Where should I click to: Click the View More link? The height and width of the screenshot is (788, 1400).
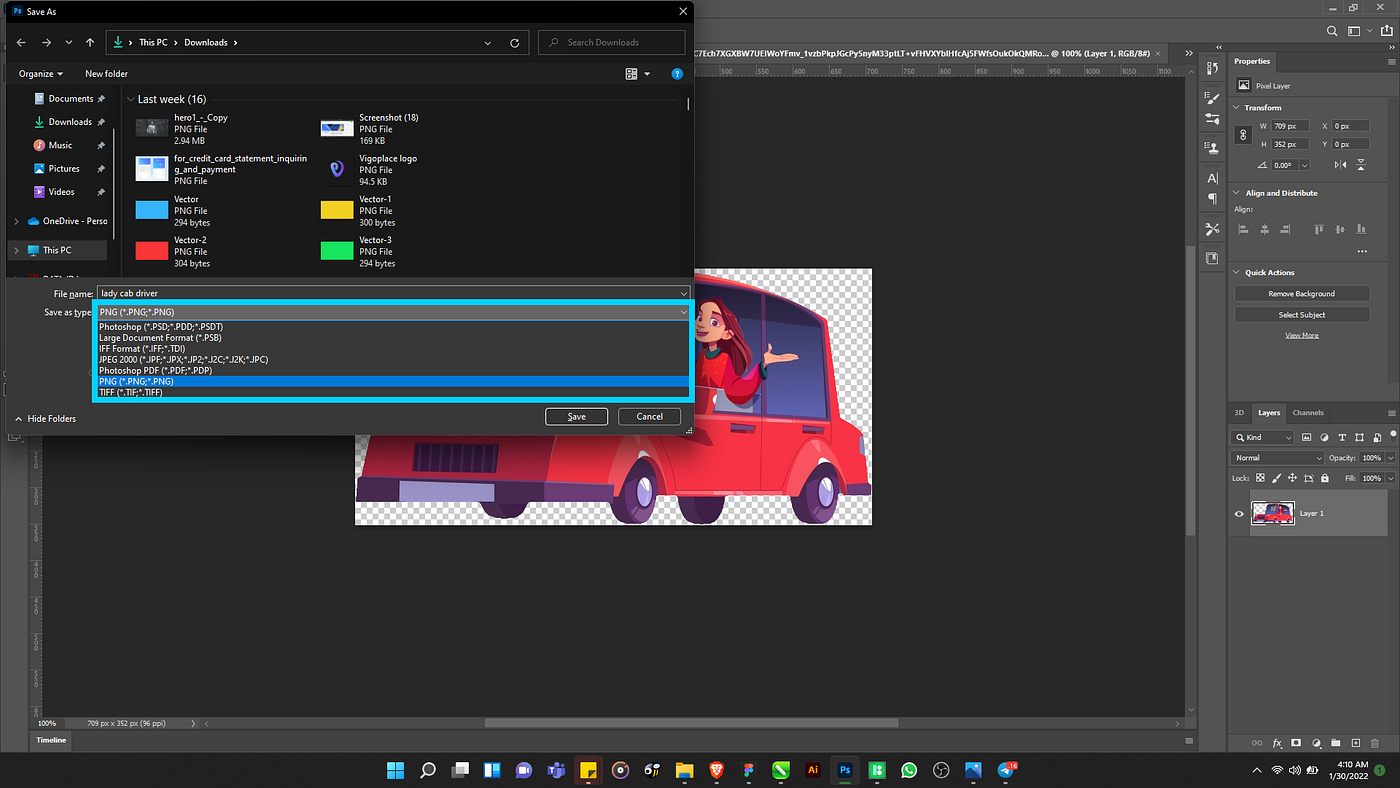(x=1301, y=335)
